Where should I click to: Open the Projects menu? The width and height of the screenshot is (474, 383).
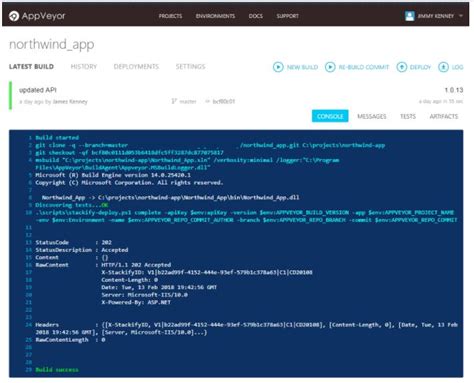(x=170, y=16)
